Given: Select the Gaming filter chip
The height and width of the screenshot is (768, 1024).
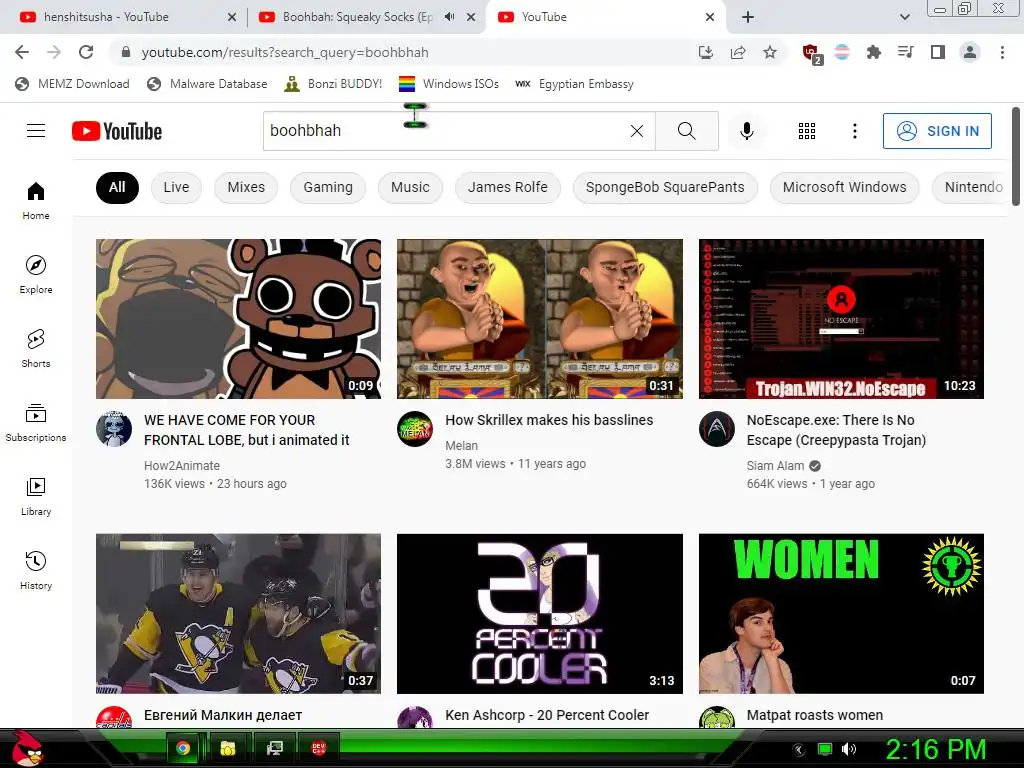Looking at the screenshot, I should tap(328, 187).
